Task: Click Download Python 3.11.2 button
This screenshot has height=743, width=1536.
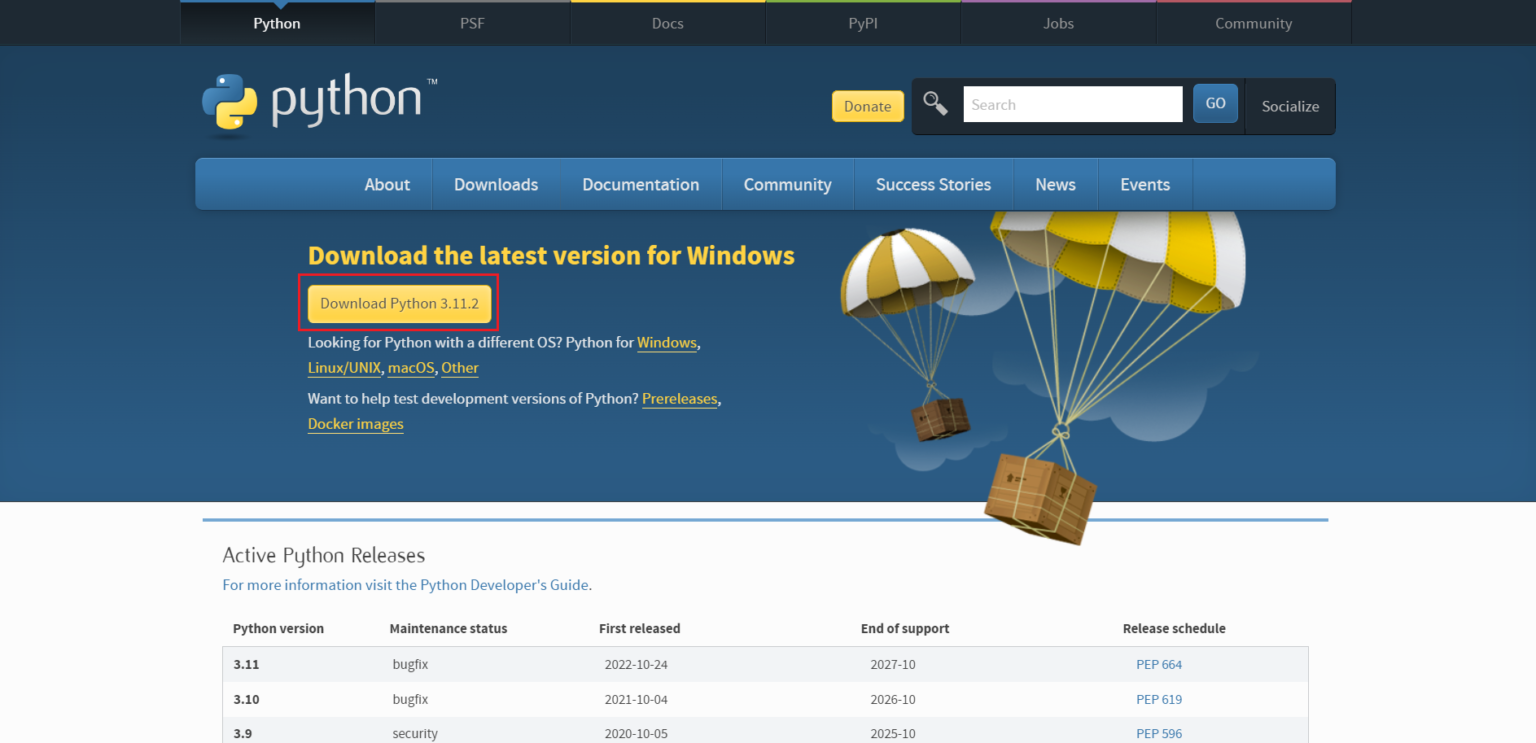Action: 398,303
